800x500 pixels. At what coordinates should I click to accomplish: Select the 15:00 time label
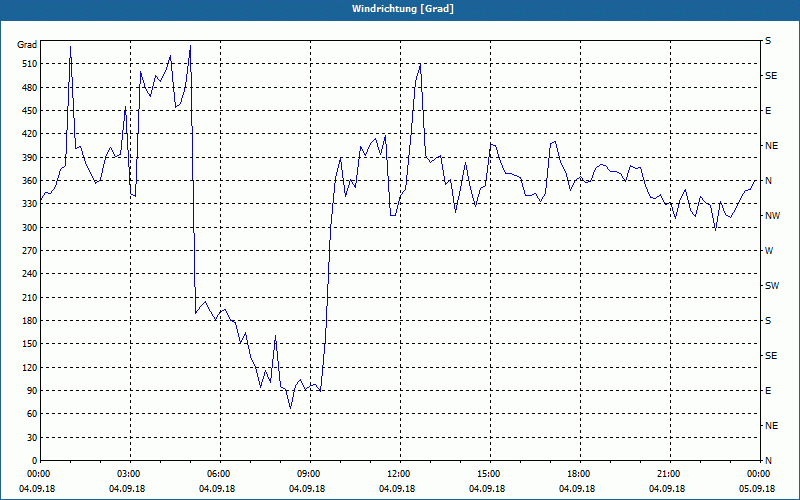[490, 474]
